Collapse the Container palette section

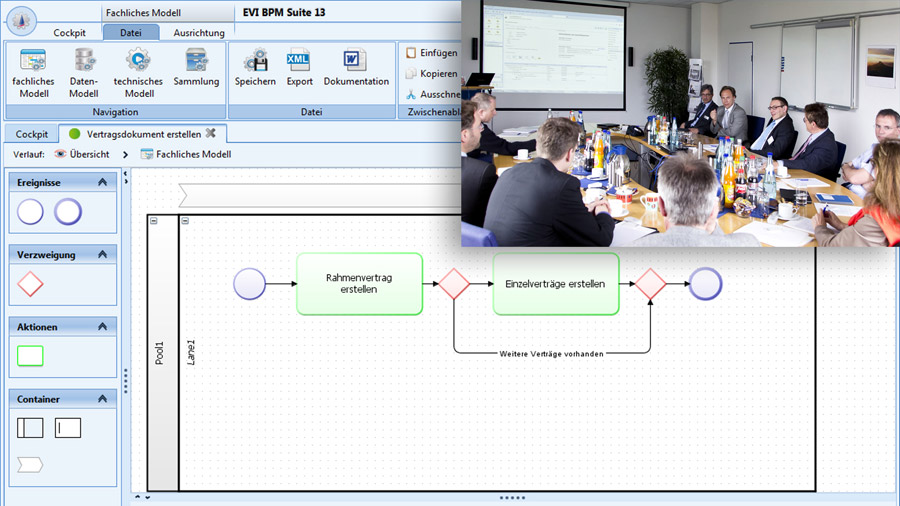[x=102, y=399]
